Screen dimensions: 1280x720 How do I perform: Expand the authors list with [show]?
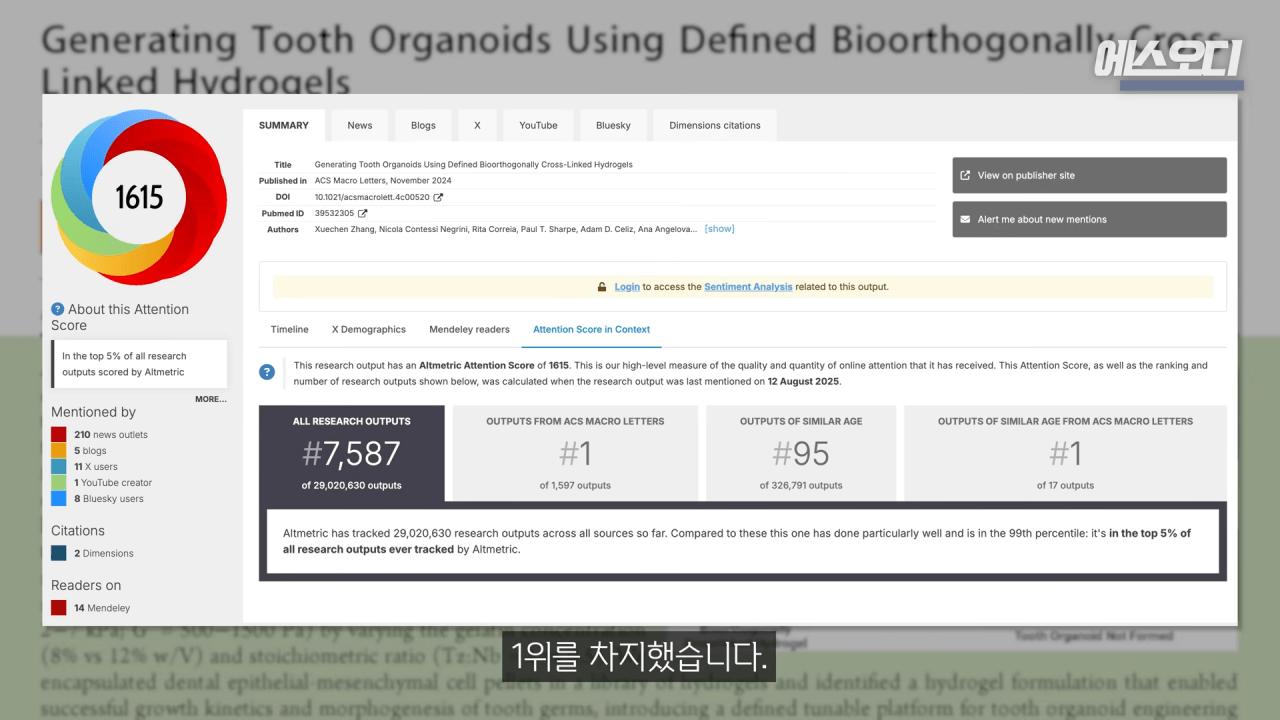[x=719, y=229]
